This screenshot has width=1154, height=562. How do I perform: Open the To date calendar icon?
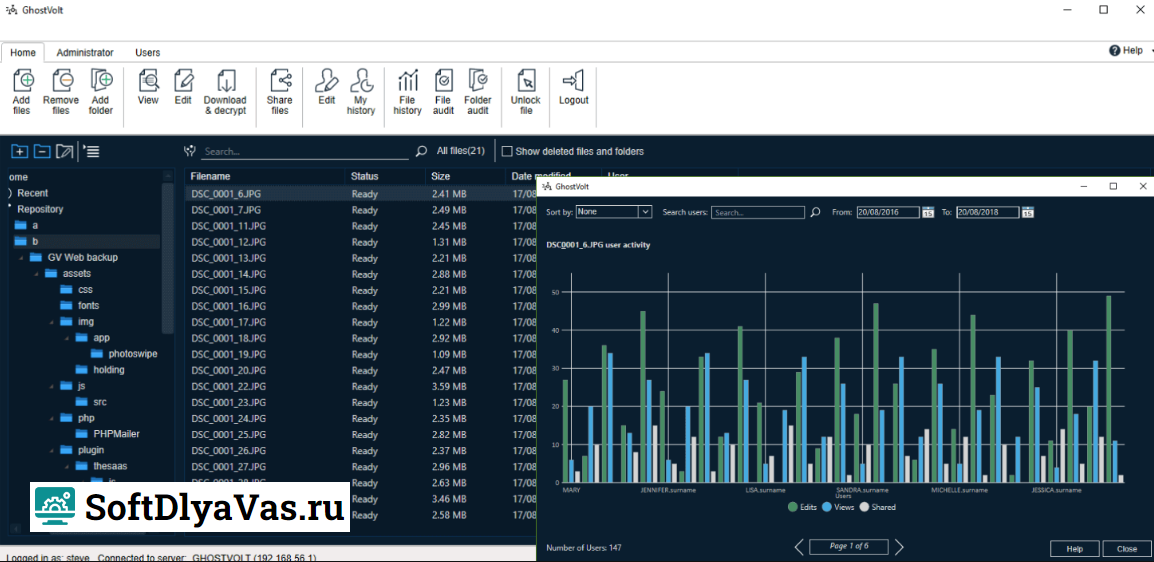click(1028, 212)
